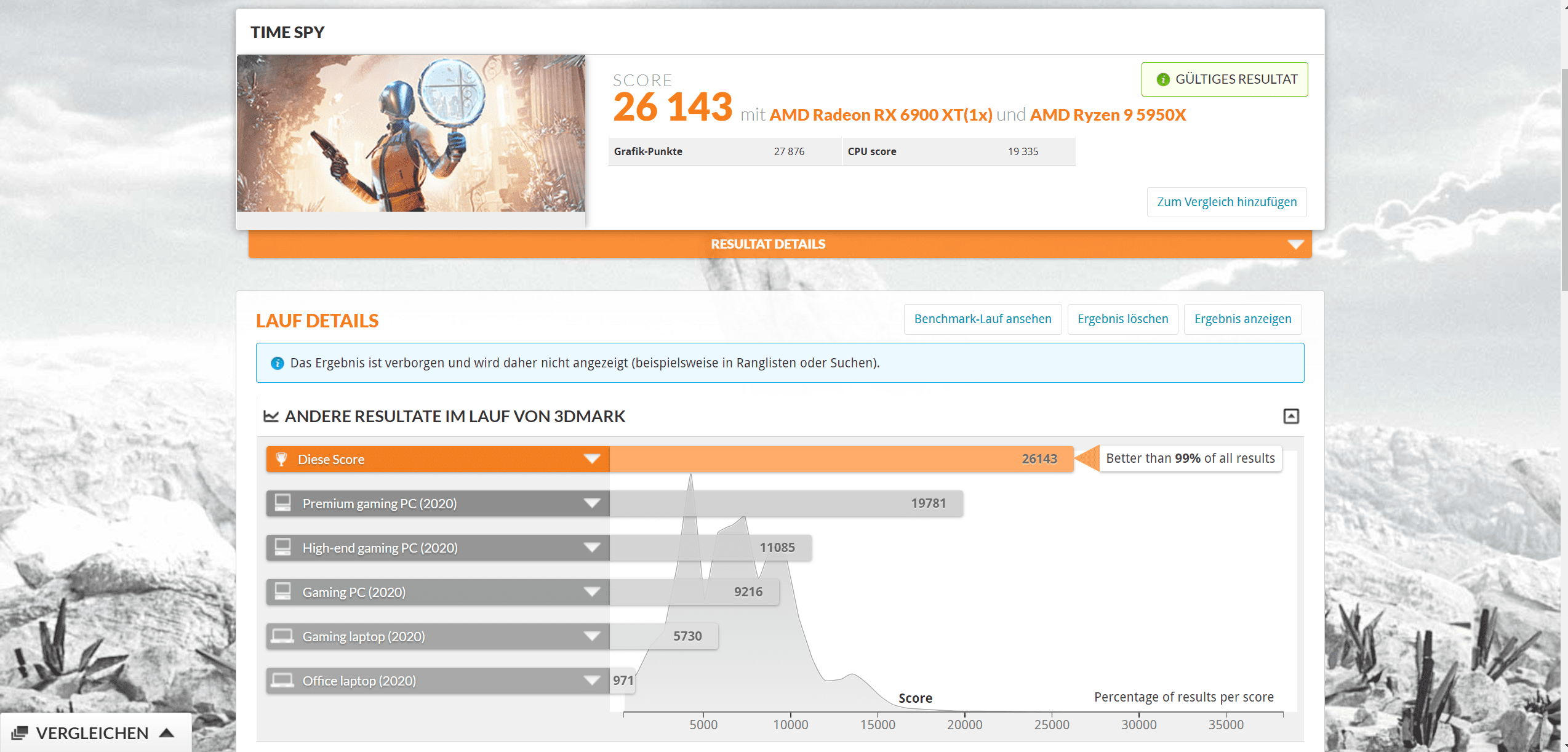Click the desktop icon for High-end gaming PC (2020)
This screenshot has width=1568, height=752.
point(283,547)
